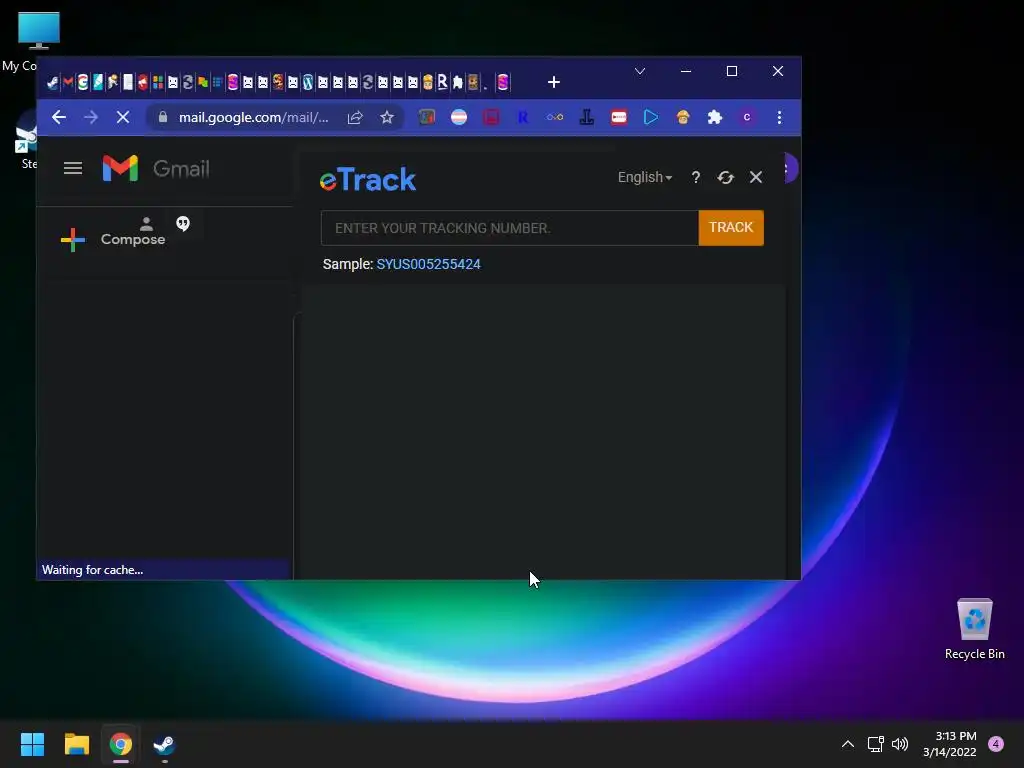Open the network status tray icon

tap(875, 744)
